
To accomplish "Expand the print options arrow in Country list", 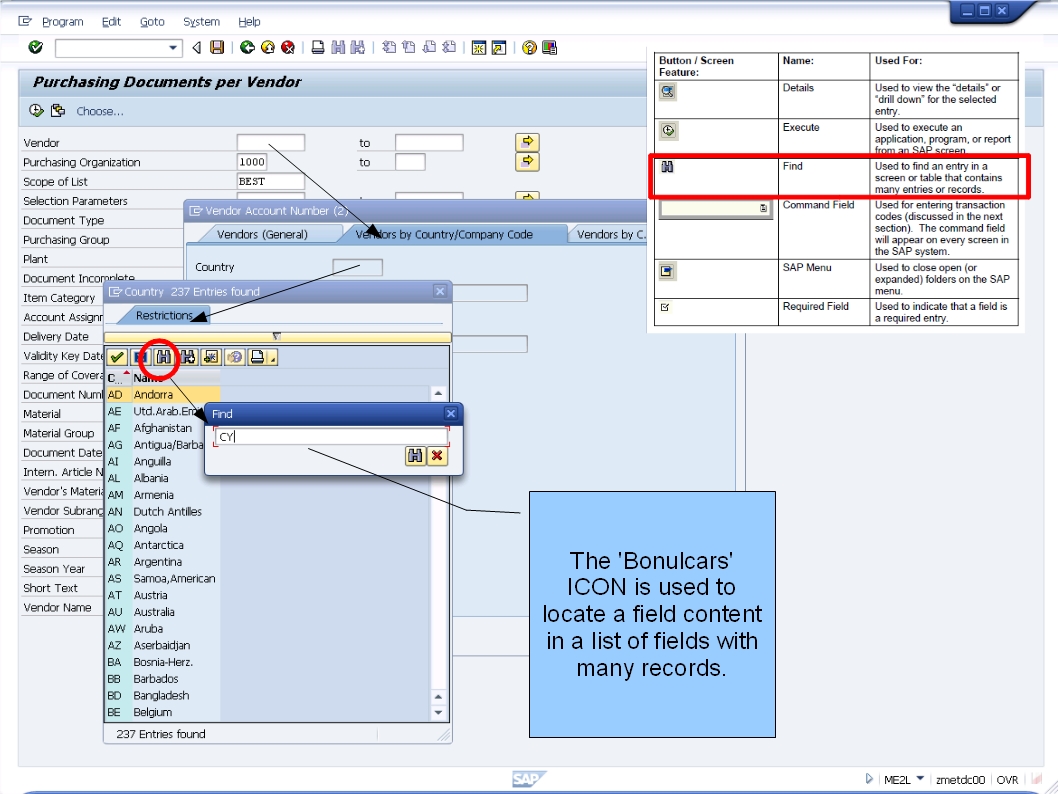I will [x=273, y=360].
